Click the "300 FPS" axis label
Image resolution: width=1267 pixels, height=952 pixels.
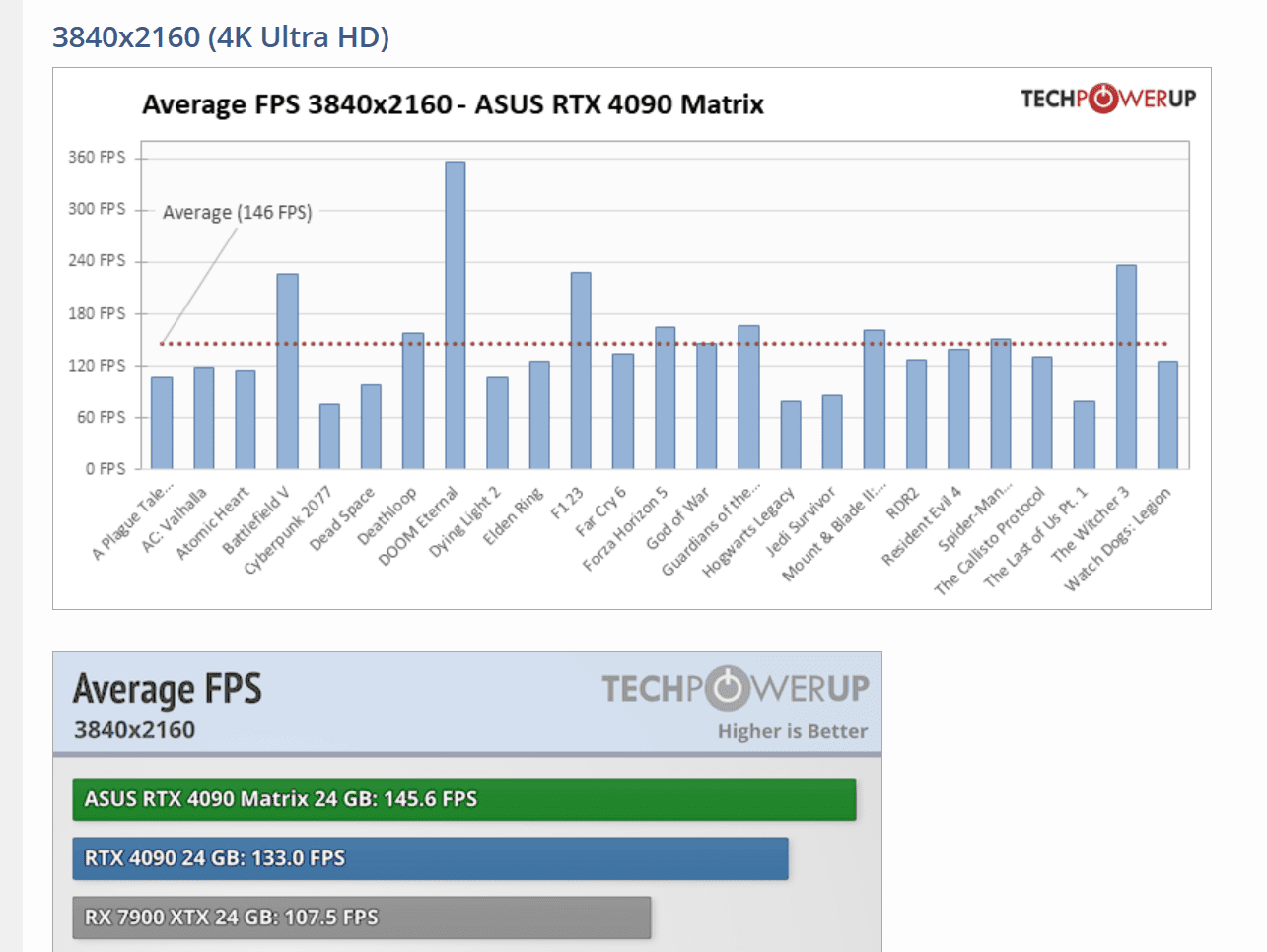coord(97,209)
